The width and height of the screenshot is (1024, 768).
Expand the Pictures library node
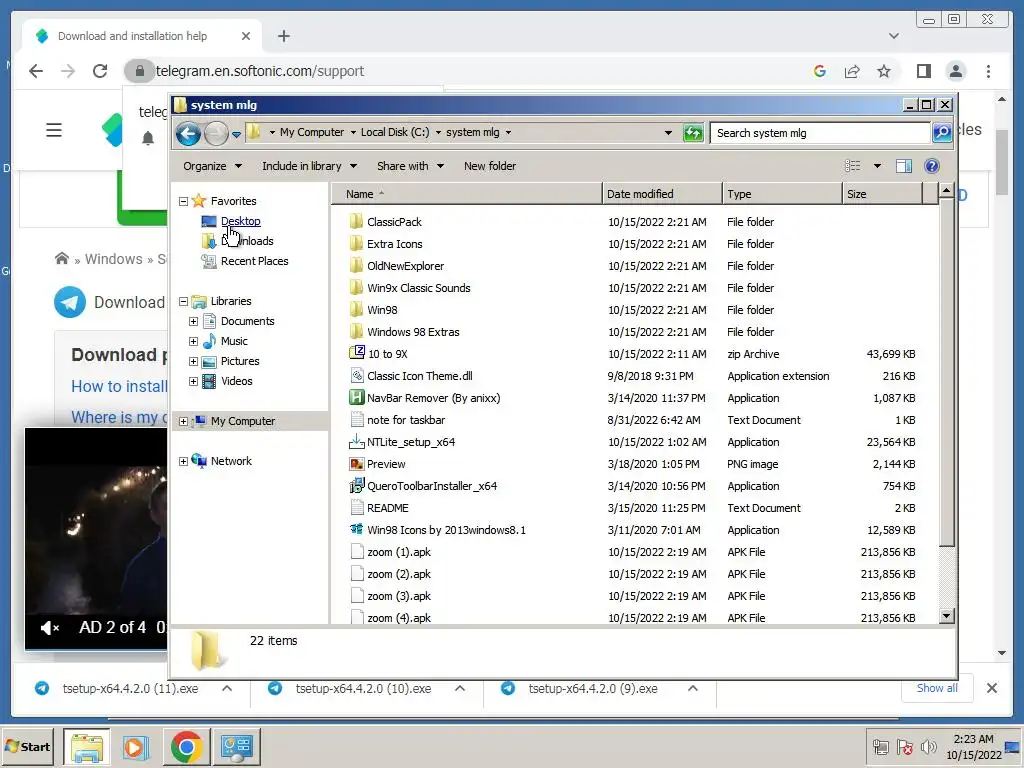(193, 361)
